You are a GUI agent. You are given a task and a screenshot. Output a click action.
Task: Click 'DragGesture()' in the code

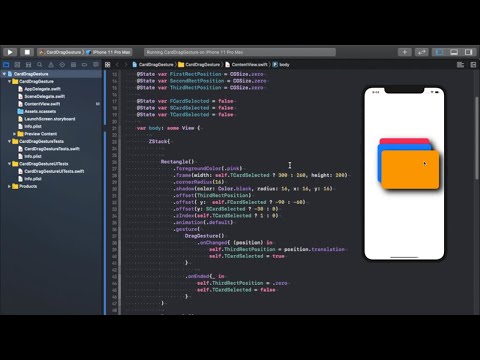tap(204, 236)
